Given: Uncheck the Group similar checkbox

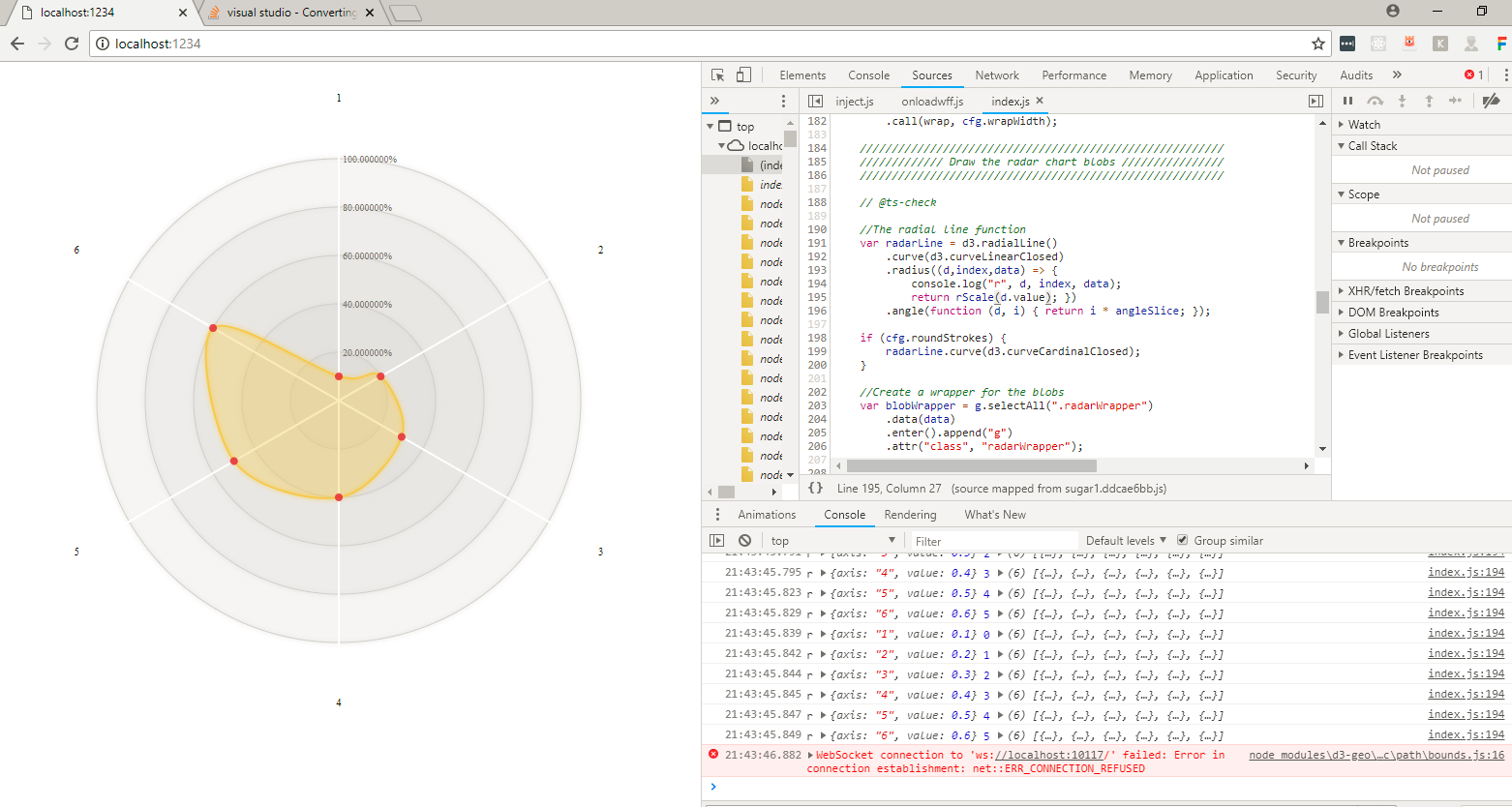Looking at the screenshot, I should click(1182, 540).
